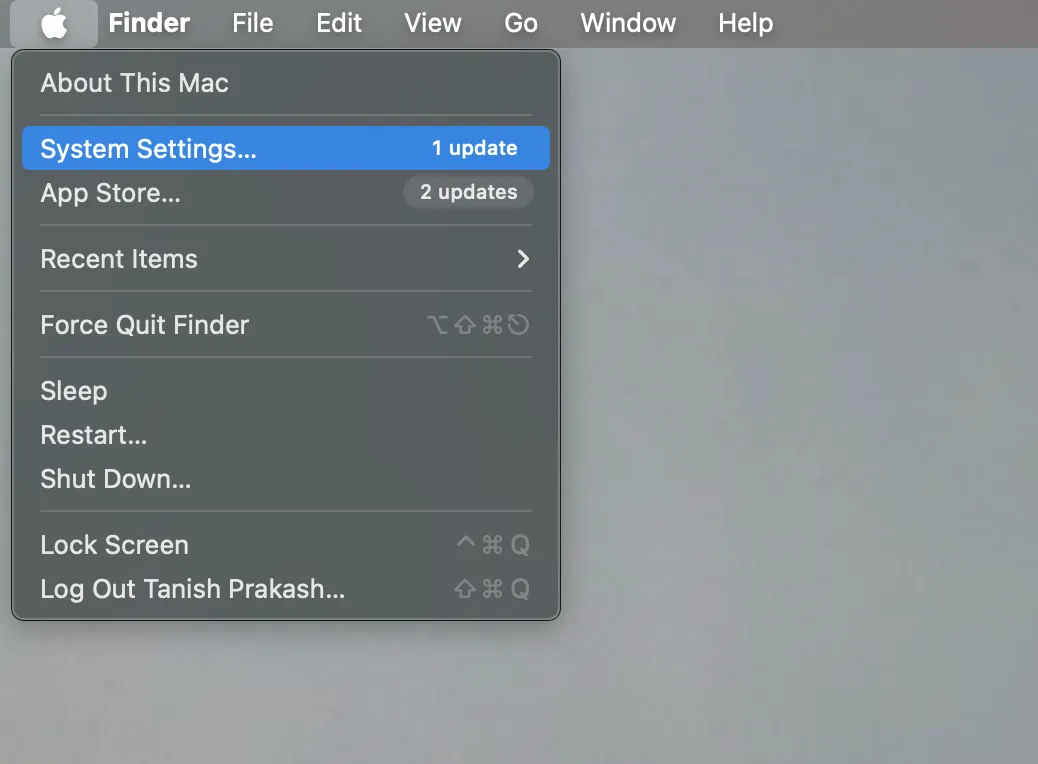Open App Store… from Apple menu
Screen dimensions: 1038x764
point(286,193)
